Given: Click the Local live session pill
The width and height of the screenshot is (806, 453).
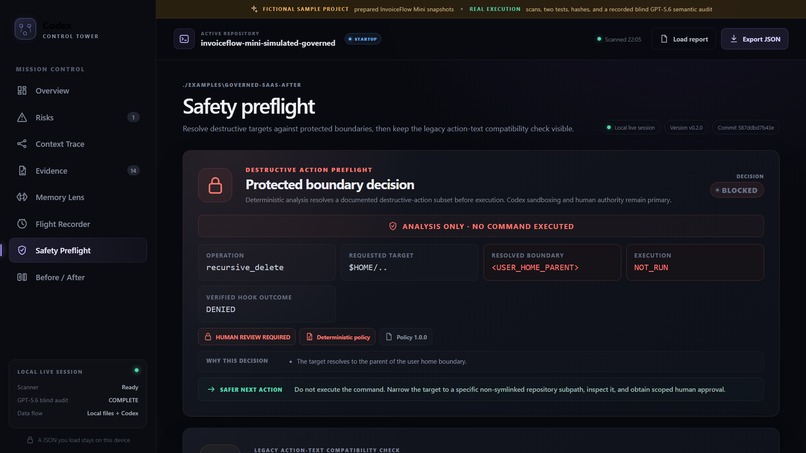Looking at the screenshot, I should point(630,128).
